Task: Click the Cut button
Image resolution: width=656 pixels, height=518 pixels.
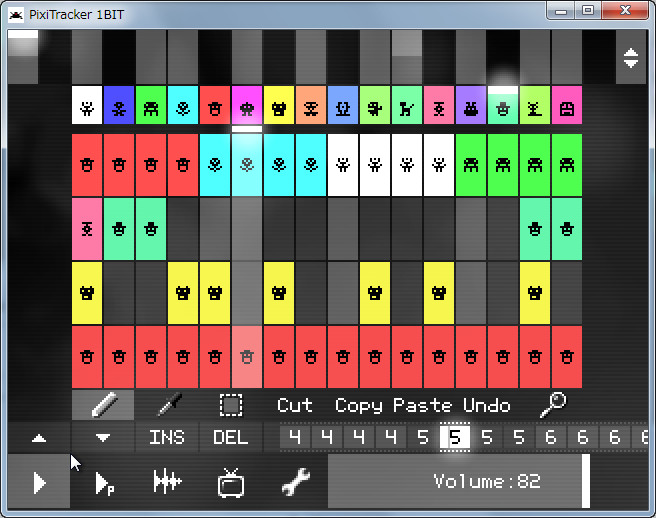Action: [295, 405]
